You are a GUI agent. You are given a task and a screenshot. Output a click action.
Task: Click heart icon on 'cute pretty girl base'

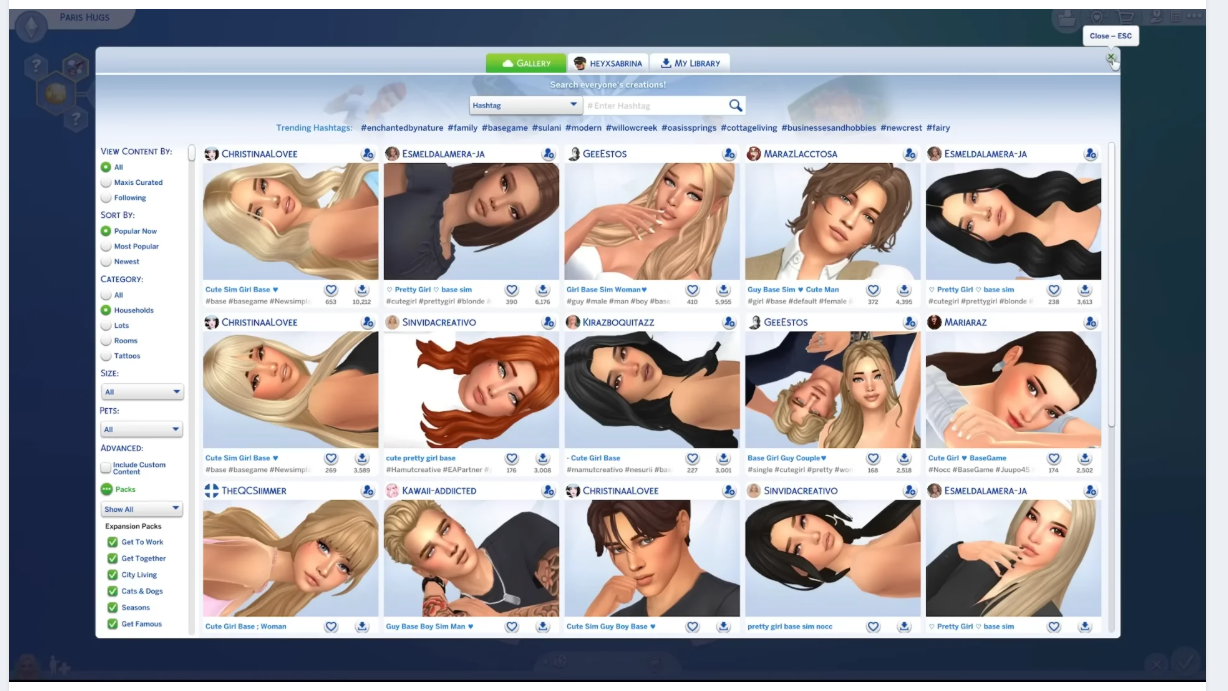point(512,458)
